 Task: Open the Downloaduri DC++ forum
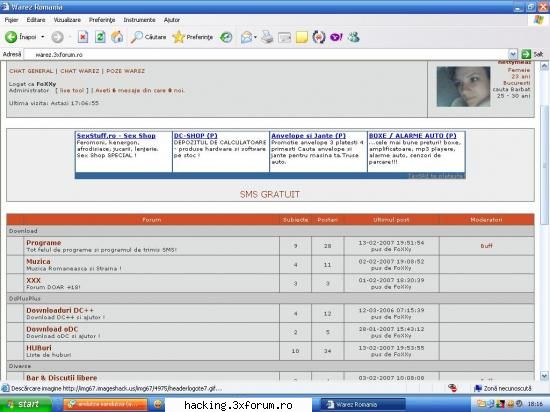[x=60, y=310]
